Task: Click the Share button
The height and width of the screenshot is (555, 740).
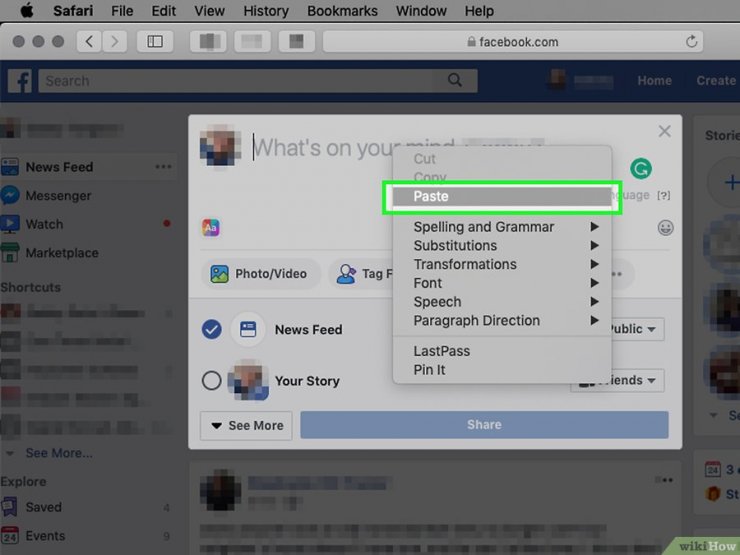Action: (484, 425)
